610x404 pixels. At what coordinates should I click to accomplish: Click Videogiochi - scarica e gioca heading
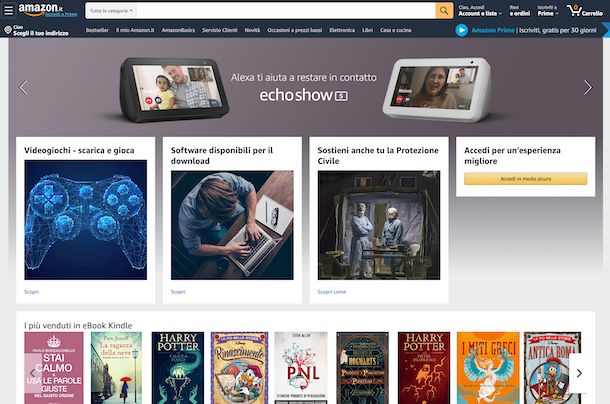click(x=79, y=150)
